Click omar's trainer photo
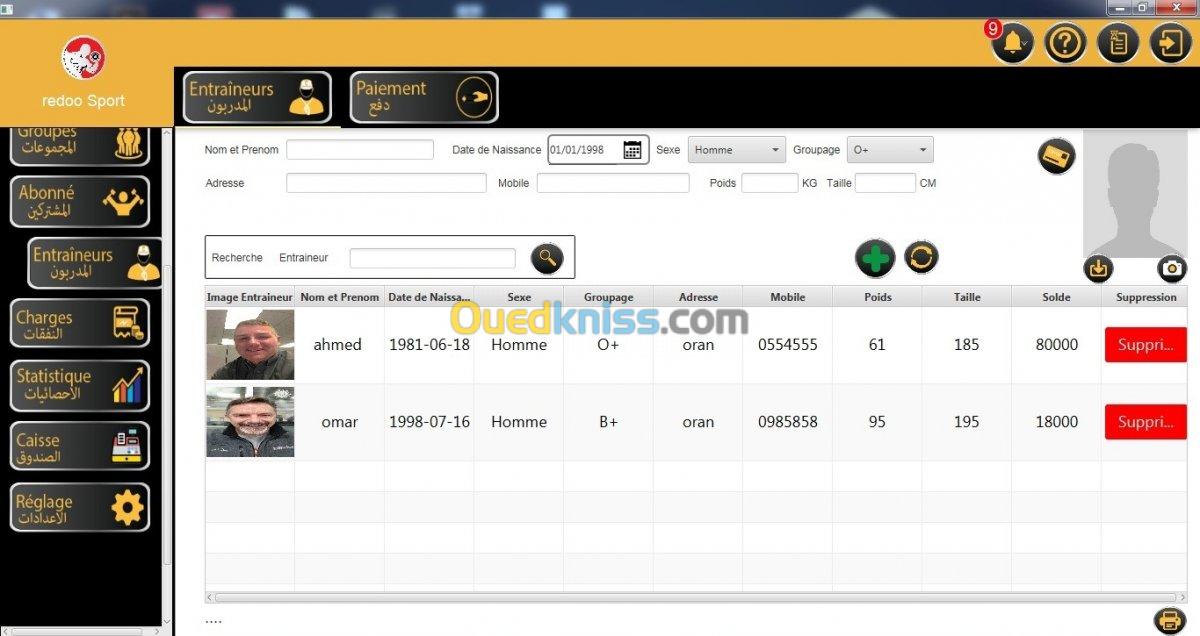Screen dimensions: 1200x636 [x=250, y=422]
